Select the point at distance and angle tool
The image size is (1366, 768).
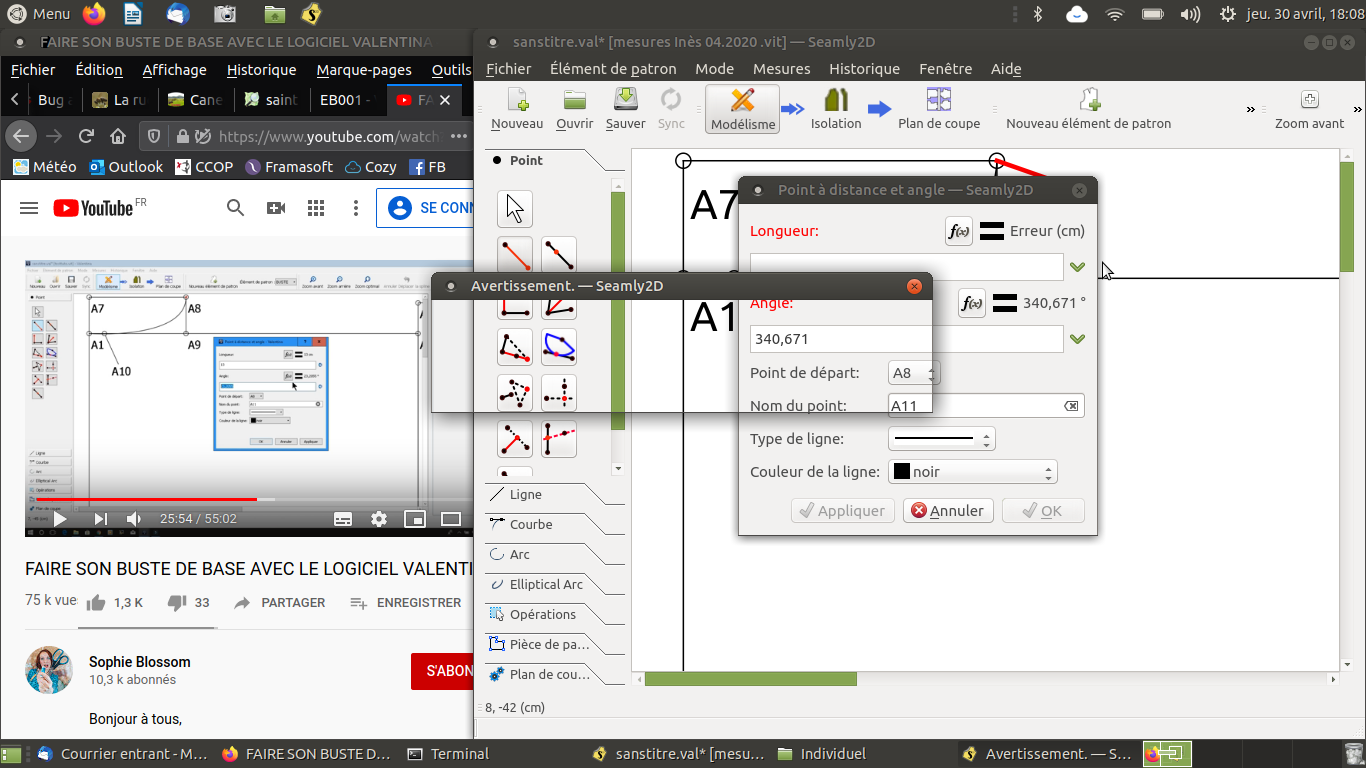tap(515, 255)
